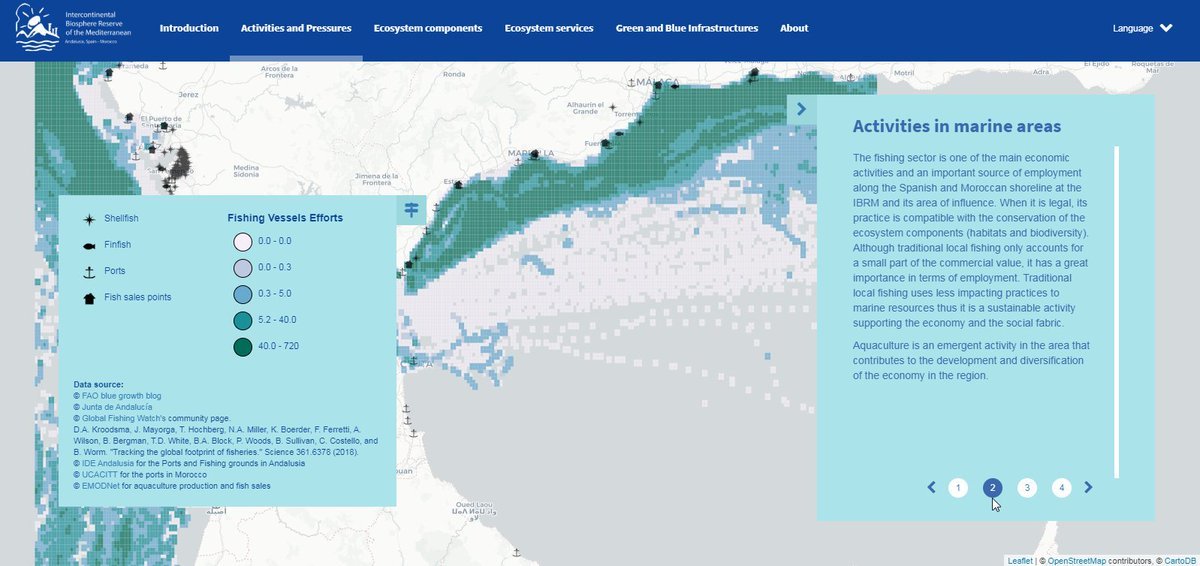Open the Language dropdown
1200x566 pixels.
[1142, 28]
